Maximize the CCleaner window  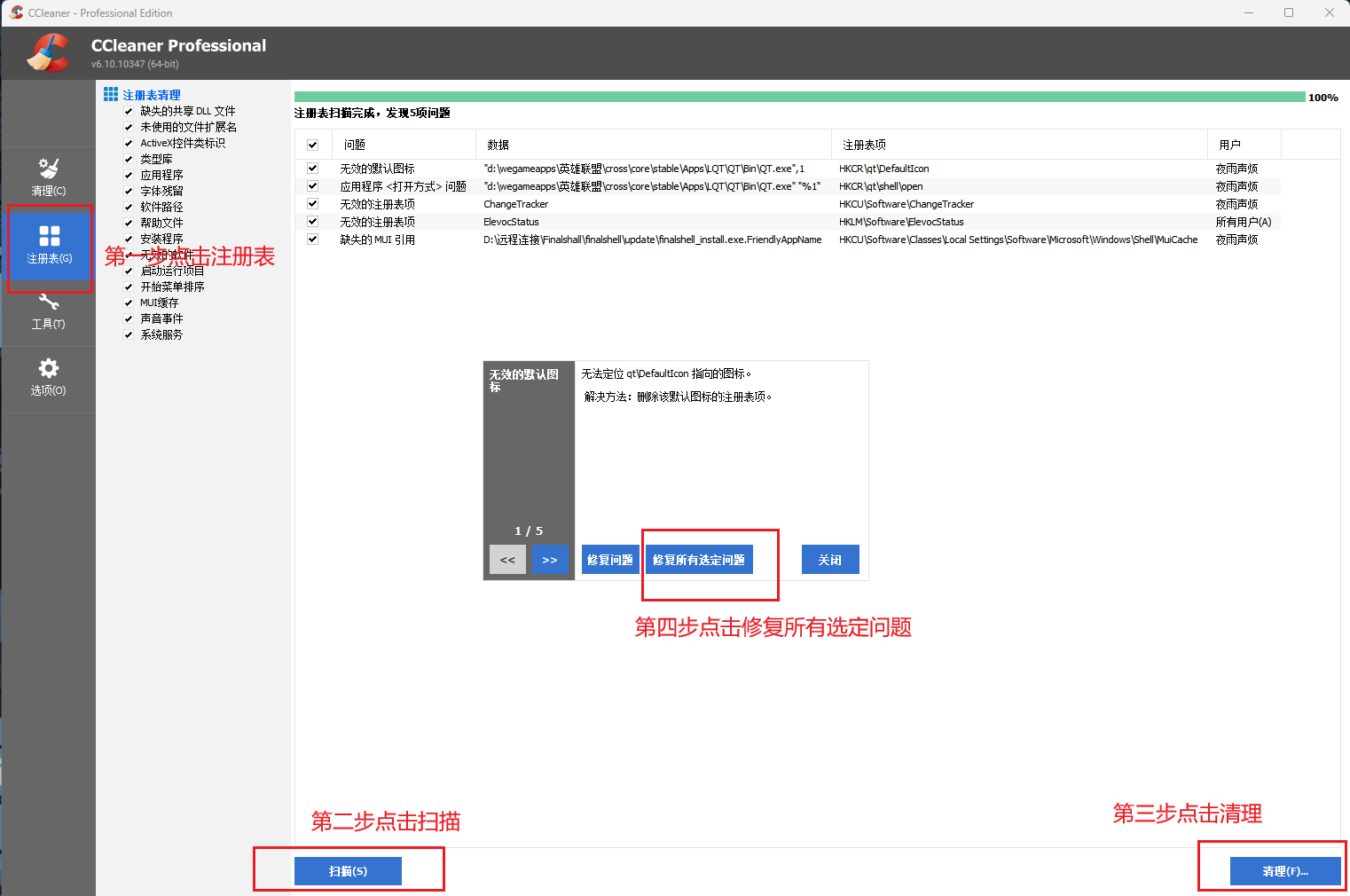[x=1289, y=12]
